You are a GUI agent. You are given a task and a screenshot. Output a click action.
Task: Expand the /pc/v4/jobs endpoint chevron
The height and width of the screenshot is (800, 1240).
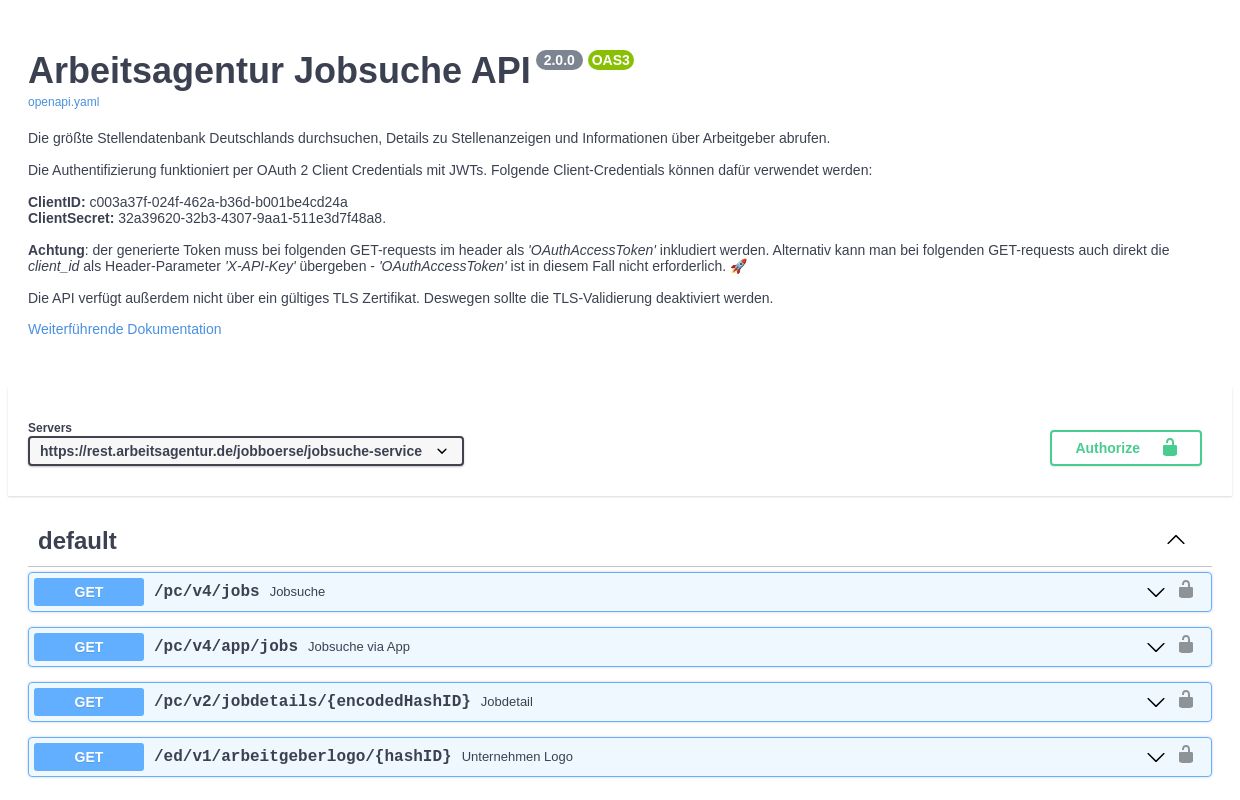pos(1156,592)
